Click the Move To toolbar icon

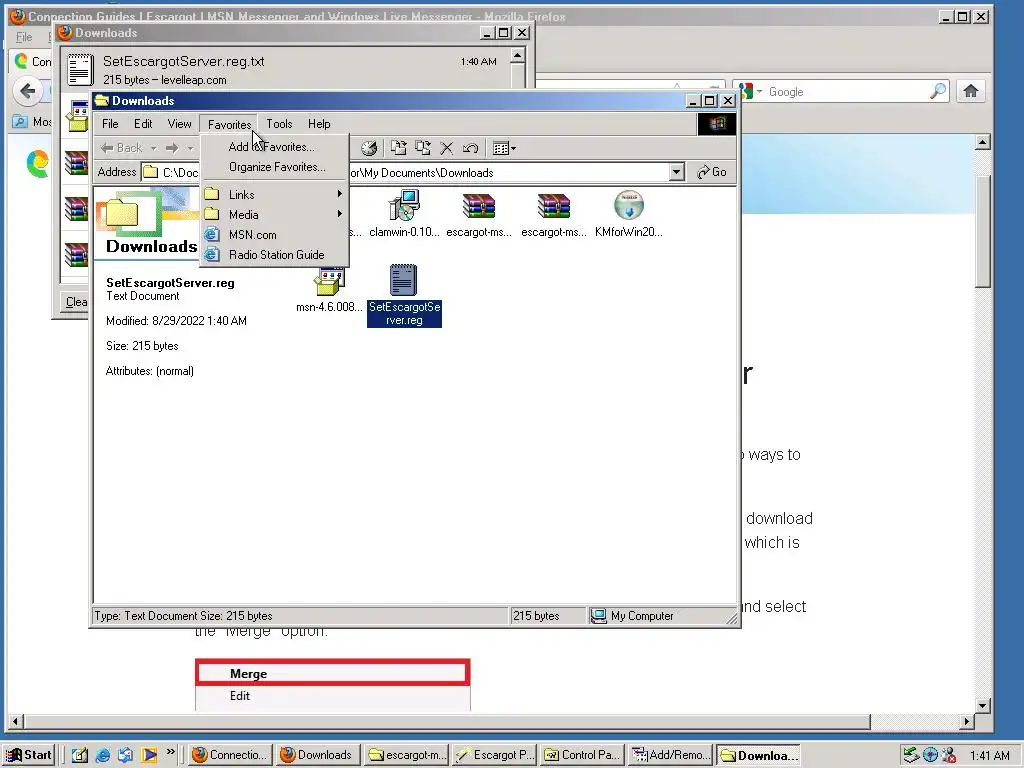tap(398, 148)
